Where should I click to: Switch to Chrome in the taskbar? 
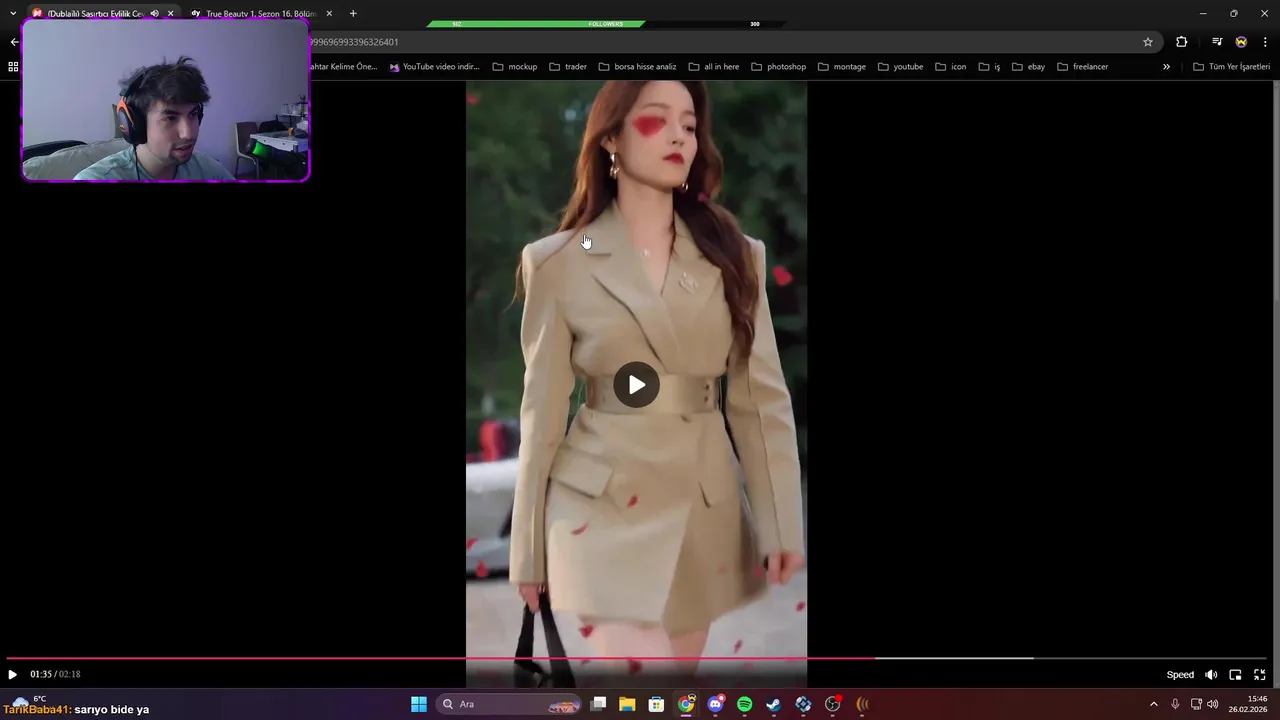[686, 704]
